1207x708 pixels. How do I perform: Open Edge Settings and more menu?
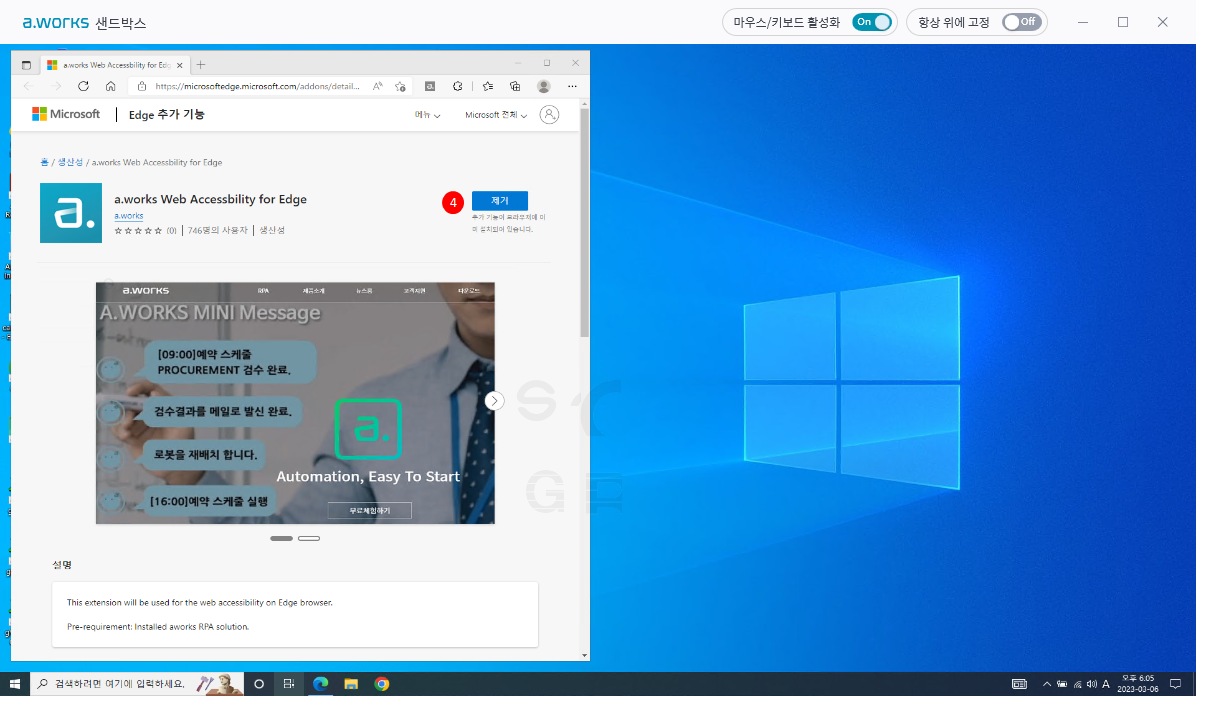point(572,86)
